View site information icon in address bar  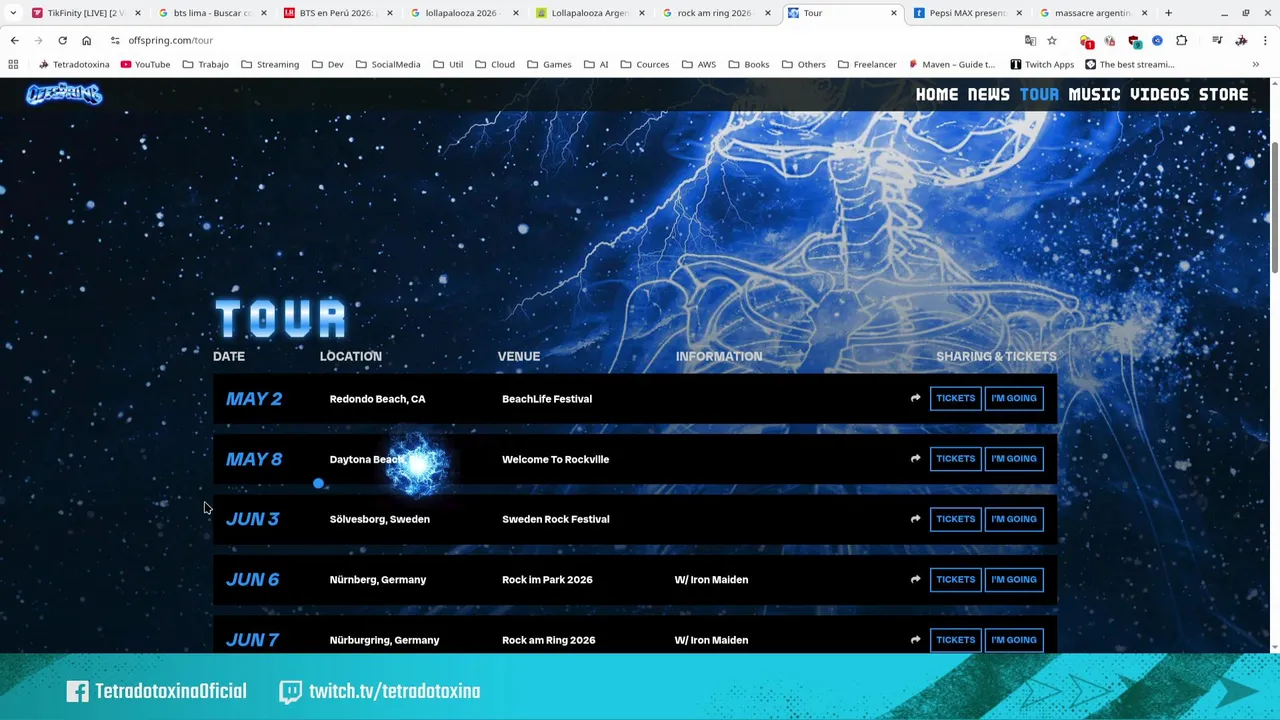point(115,40)
